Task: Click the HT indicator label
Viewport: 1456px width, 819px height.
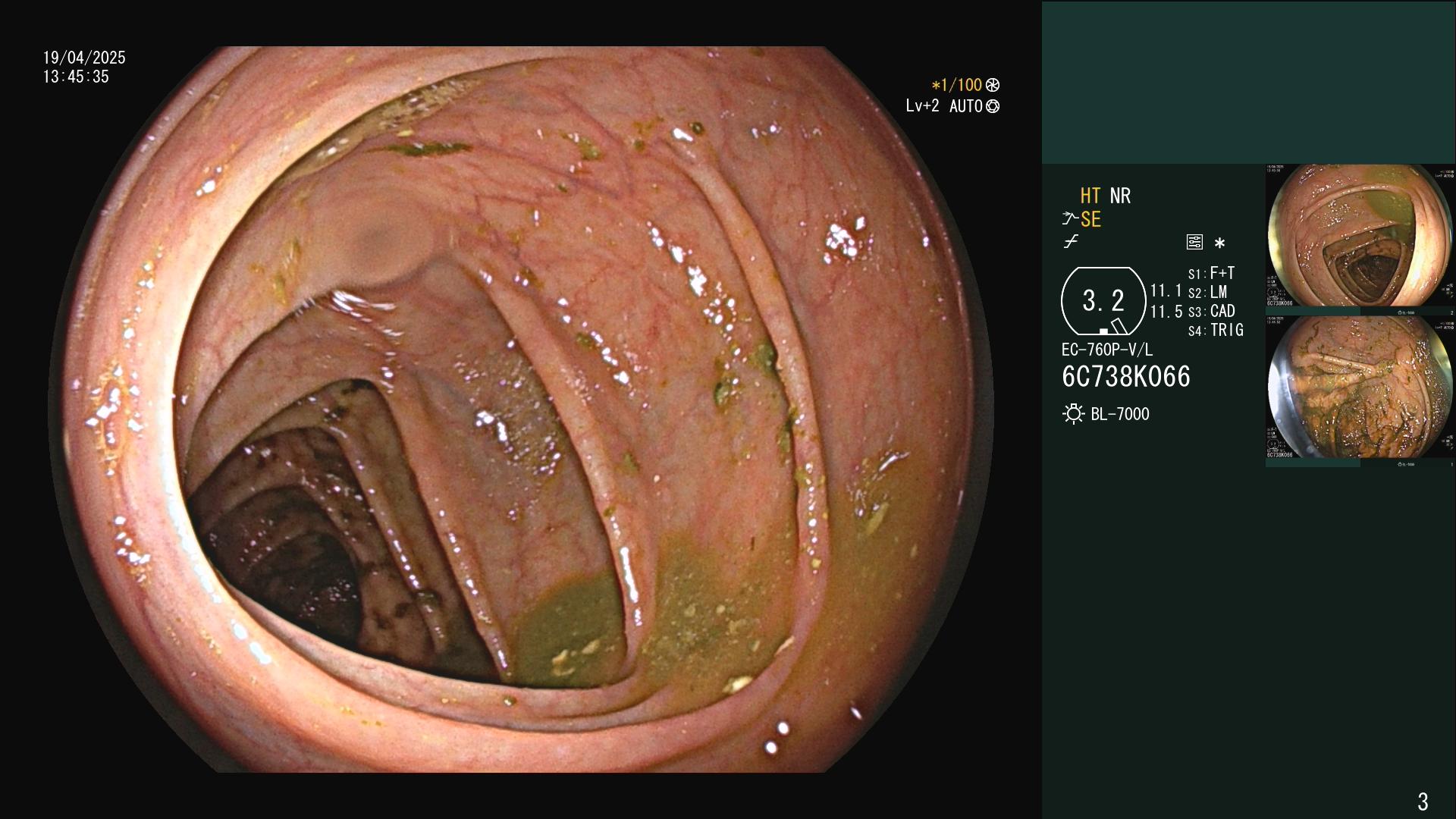Action: pos(1090,196)
